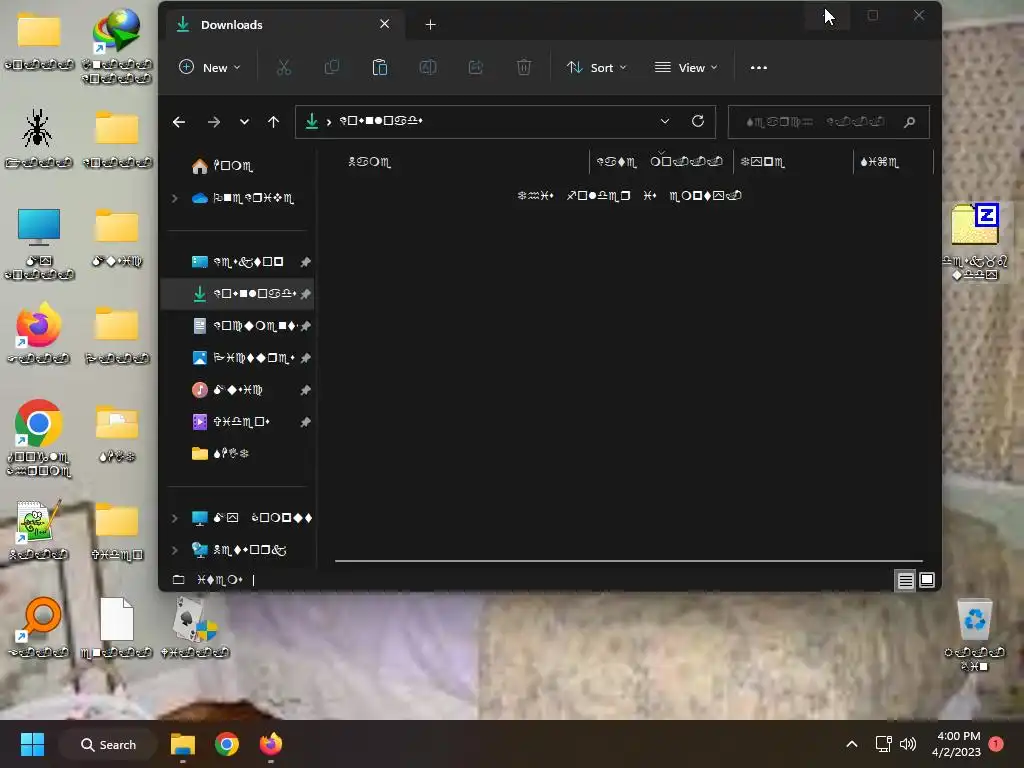Click the Size column header
1024x768 pixels.
point(880,162)
